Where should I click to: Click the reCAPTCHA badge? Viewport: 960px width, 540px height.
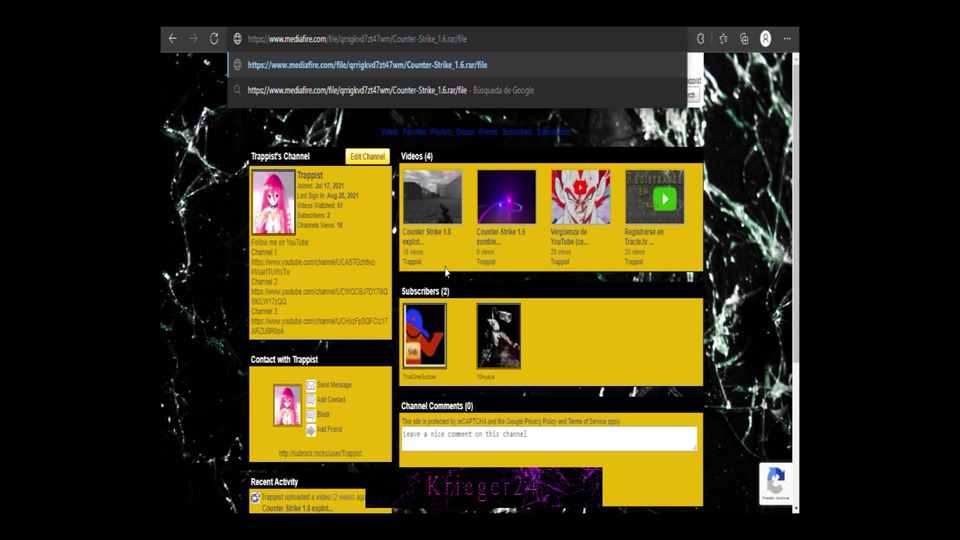pos(776,484)
